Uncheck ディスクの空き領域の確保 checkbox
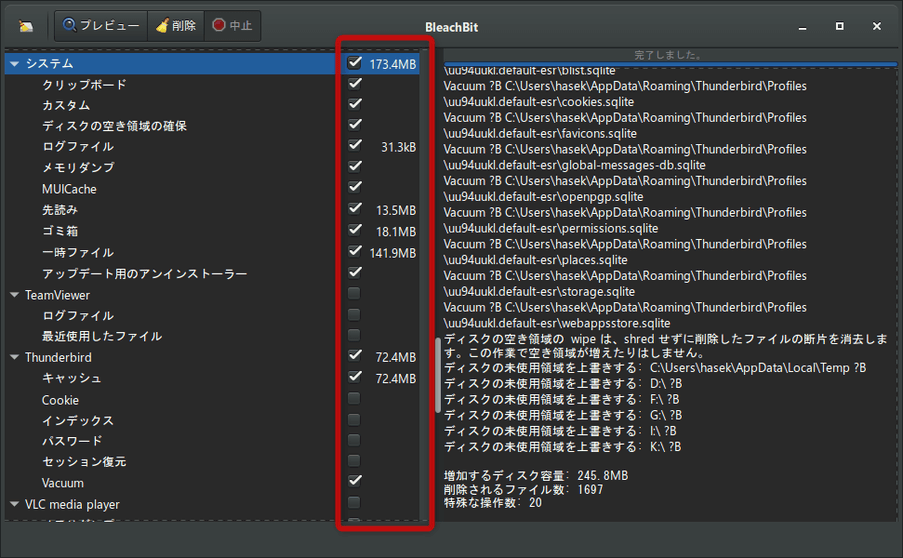903x558 pixels. click(355, 125)
